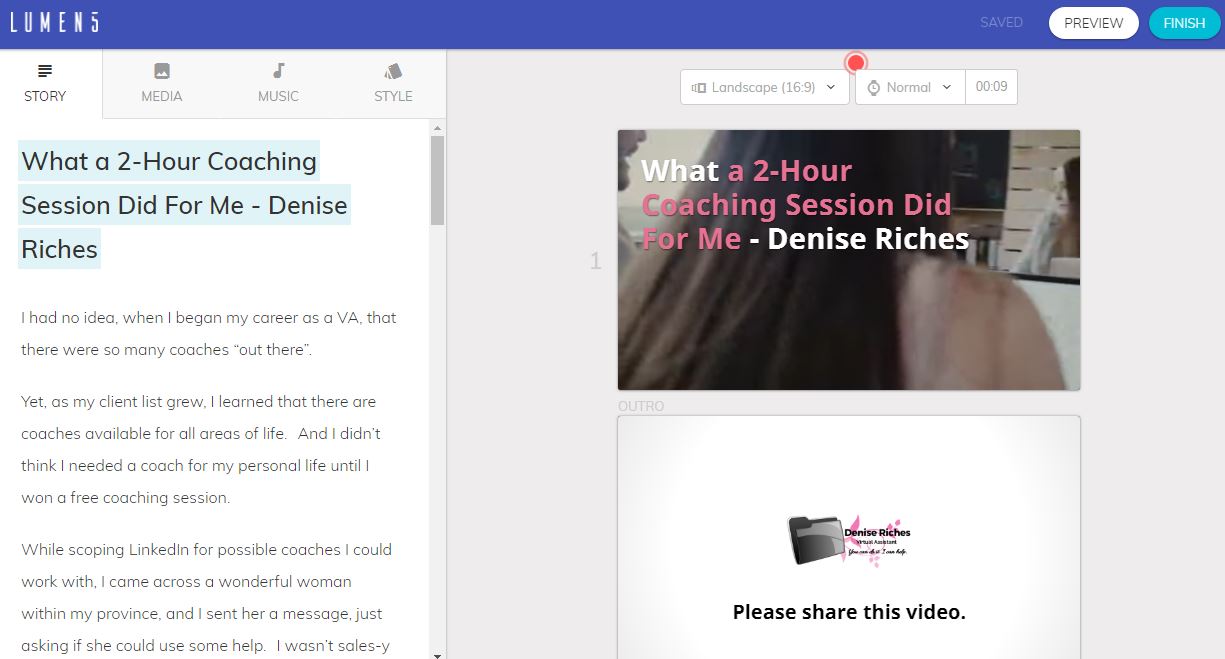Open the Media tab
This screenshot has width=1225, height=659.
(x=161, y=83)
